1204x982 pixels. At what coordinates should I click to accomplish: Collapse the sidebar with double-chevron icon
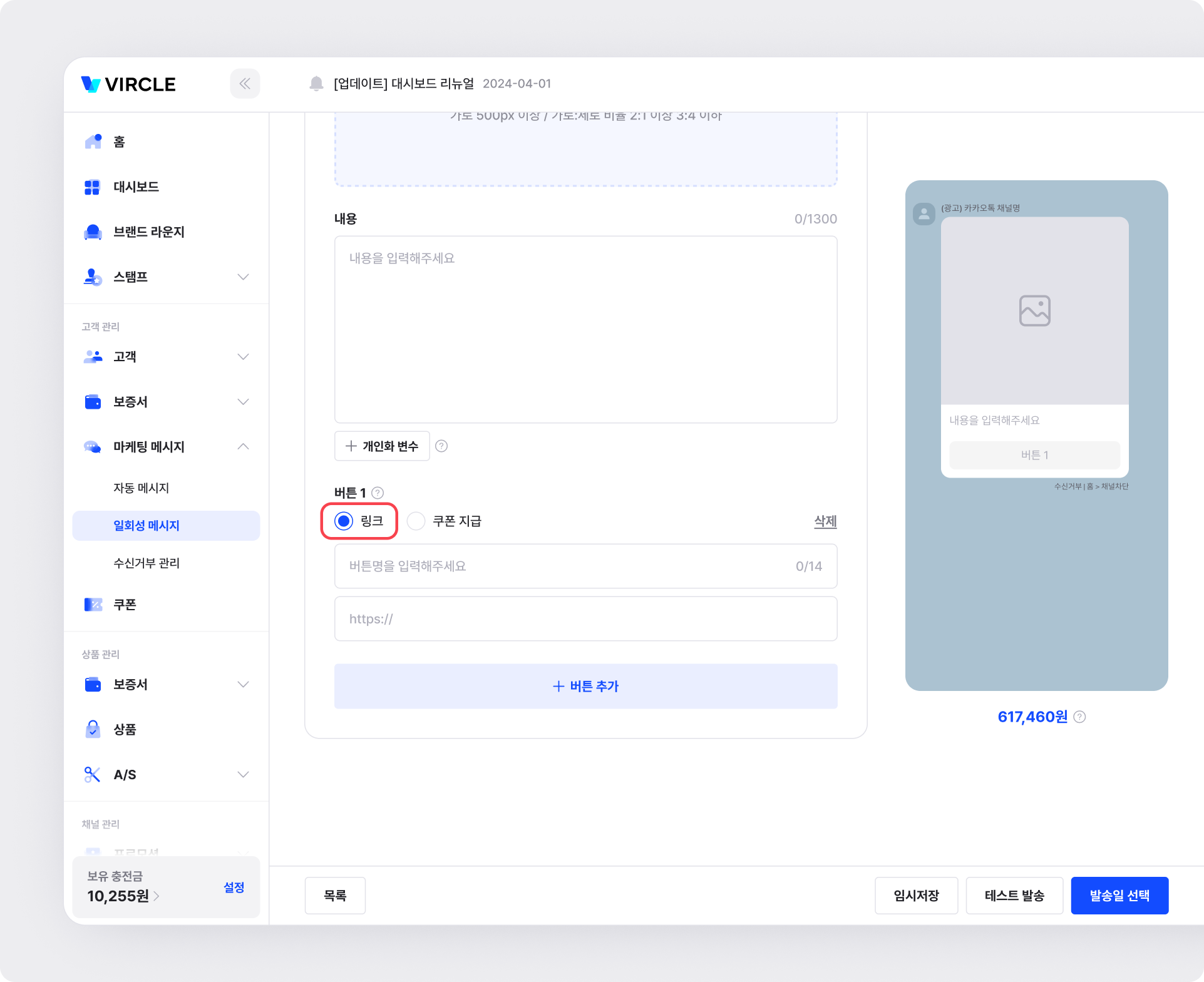click(x=245, y=84)
